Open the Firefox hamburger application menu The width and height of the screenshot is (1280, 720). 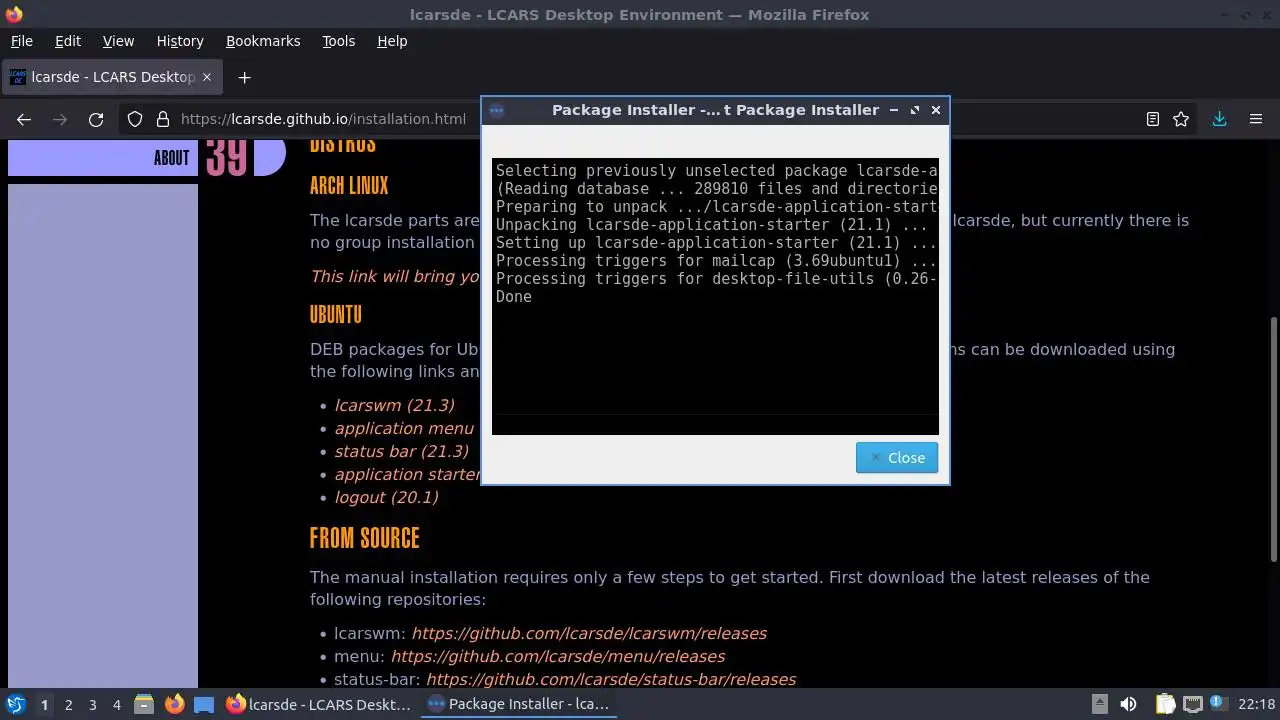tap(1256, 119)
